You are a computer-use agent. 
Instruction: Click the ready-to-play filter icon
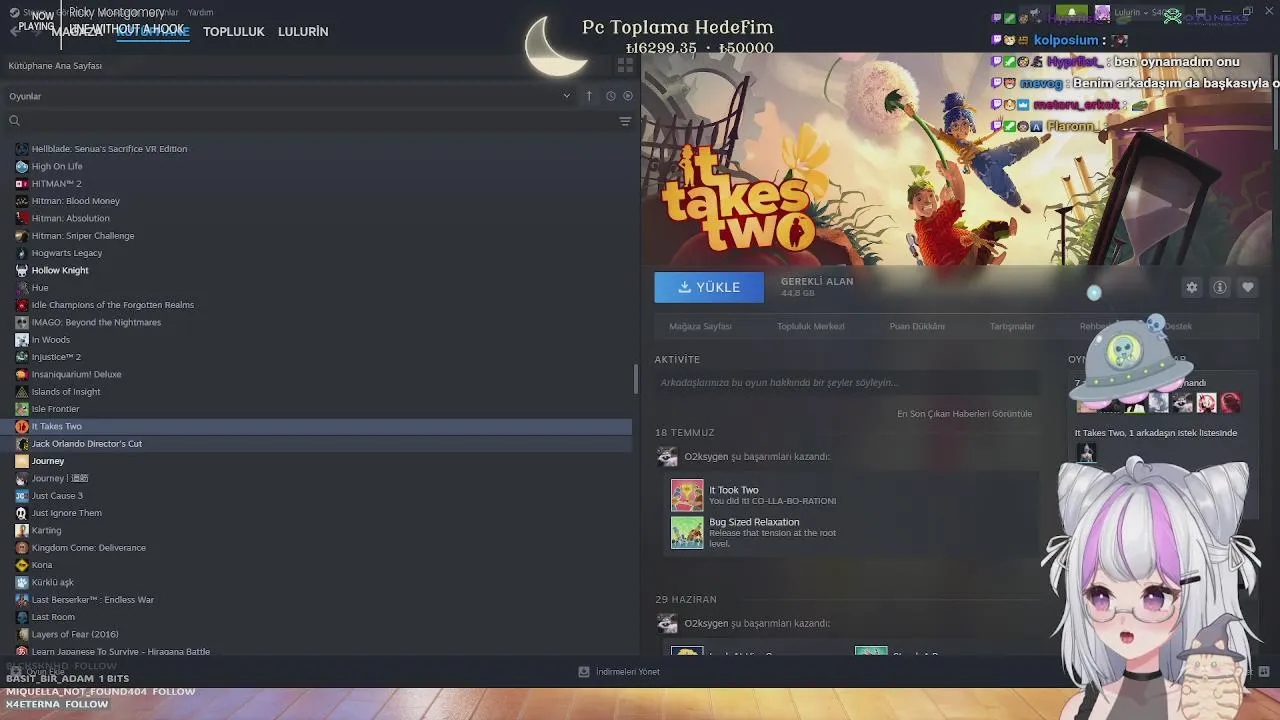(x=628, y=96)
